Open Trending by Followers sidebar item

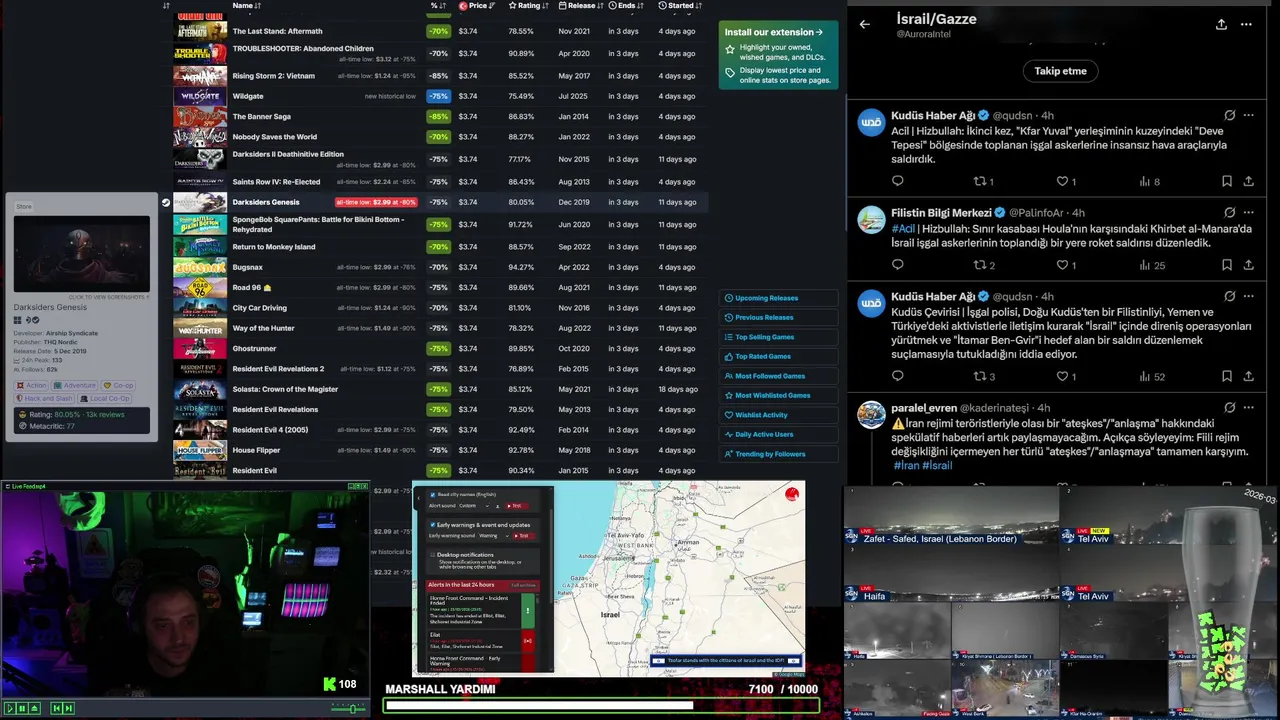click(778, 454)
